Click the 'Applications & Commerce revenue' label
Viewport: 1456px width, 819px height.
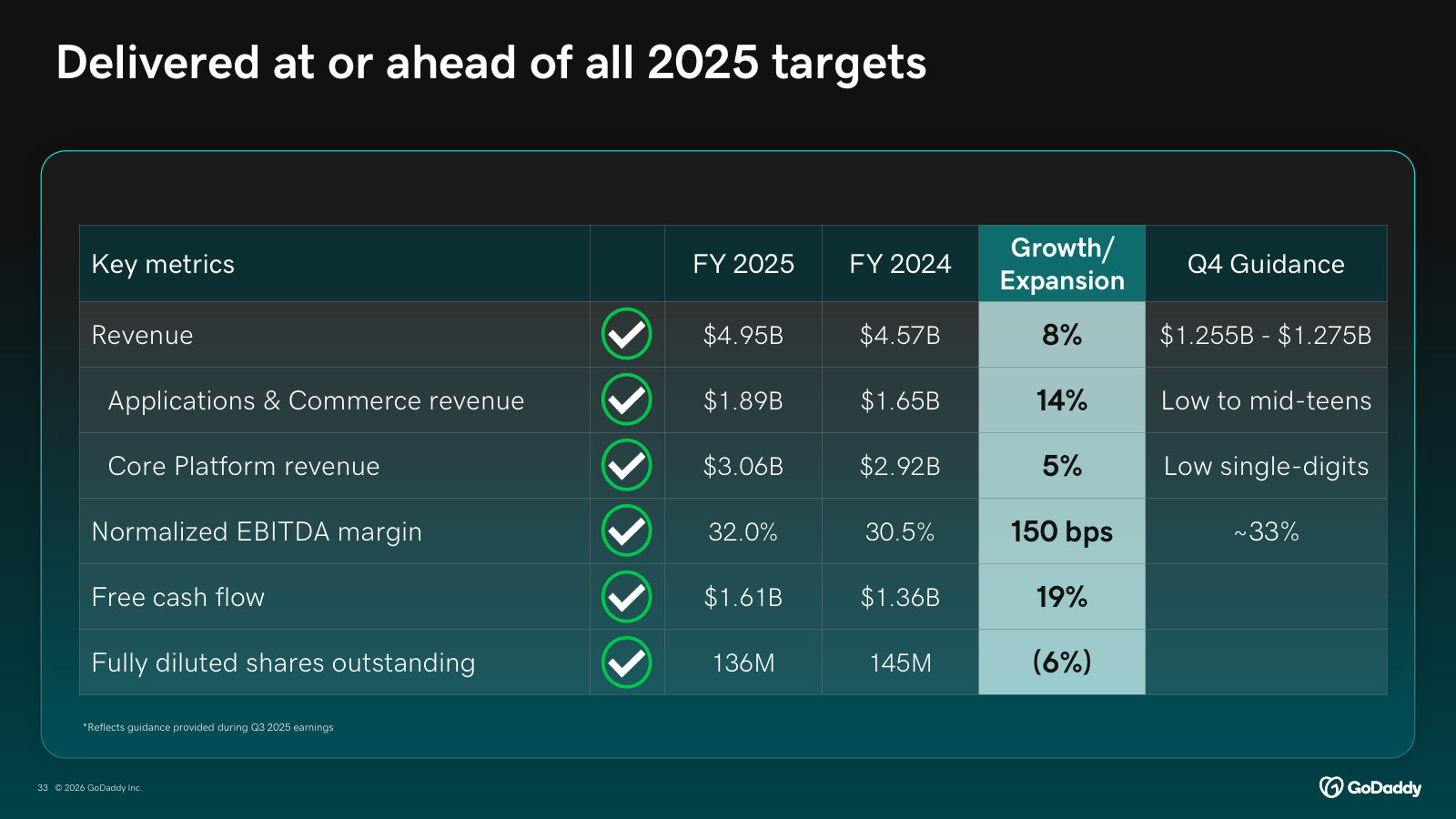pyautogui.click(x=316, y=400)
